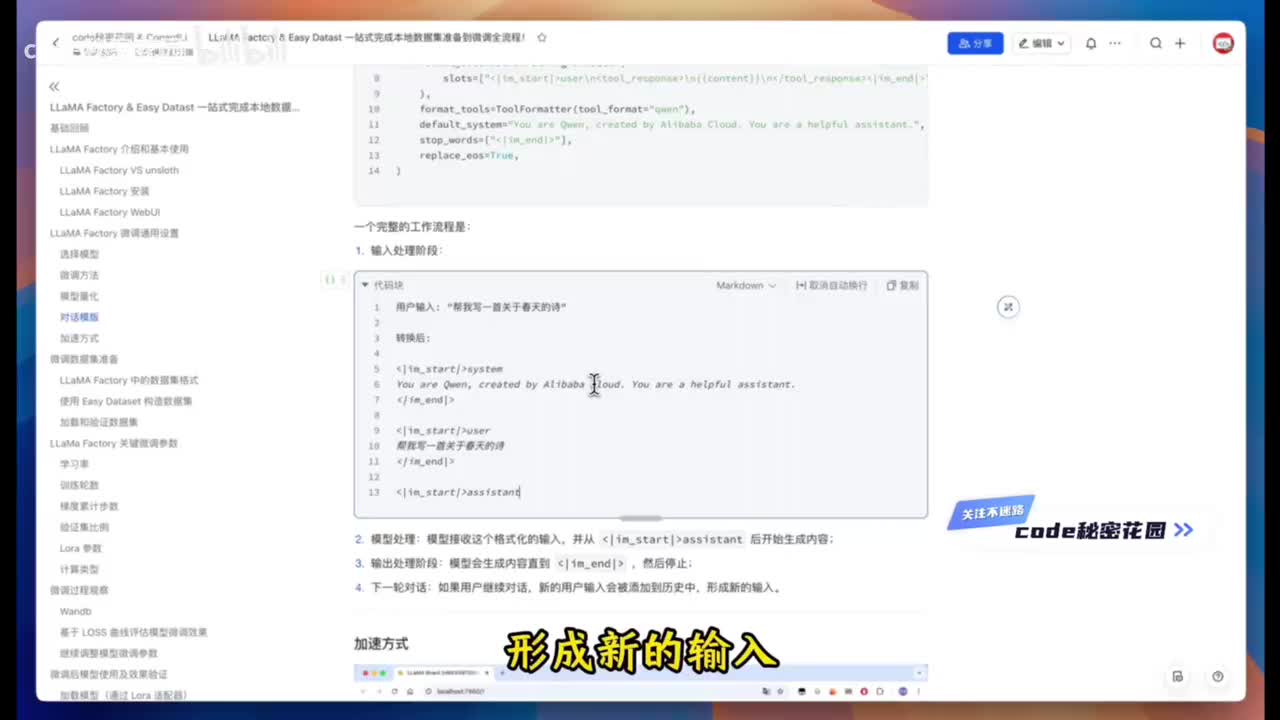Go to LLaMA Factory 介绍和基本使用 section

119,149
